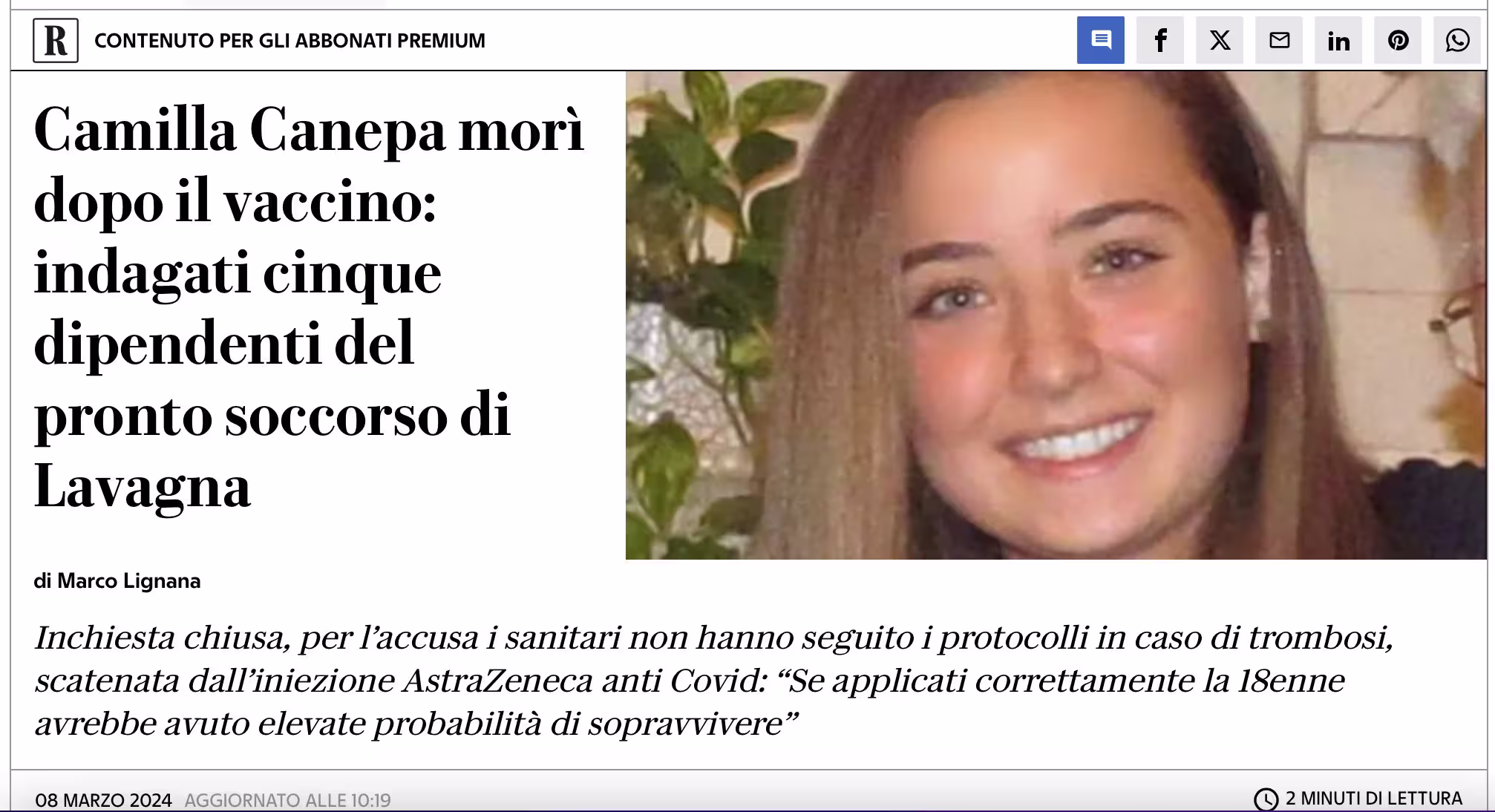Click the 08 Marzo 2024 date
The width and height of the screenshot is (1495, 812).
(103, 800)
